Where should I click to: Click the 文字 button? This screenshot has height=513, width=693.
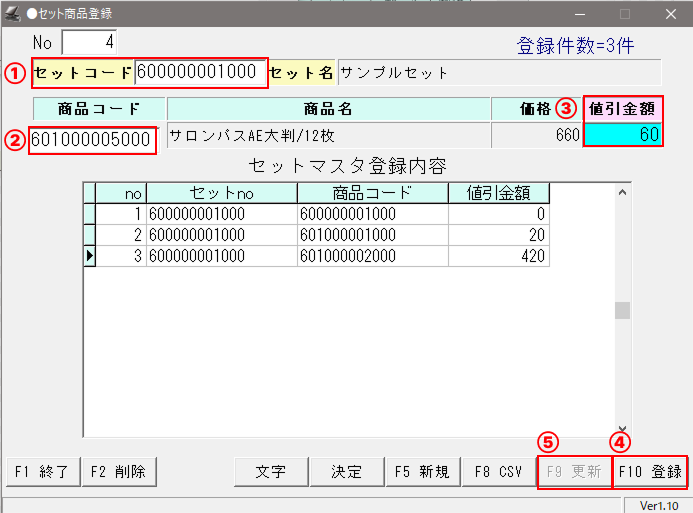tap(270, 472)
